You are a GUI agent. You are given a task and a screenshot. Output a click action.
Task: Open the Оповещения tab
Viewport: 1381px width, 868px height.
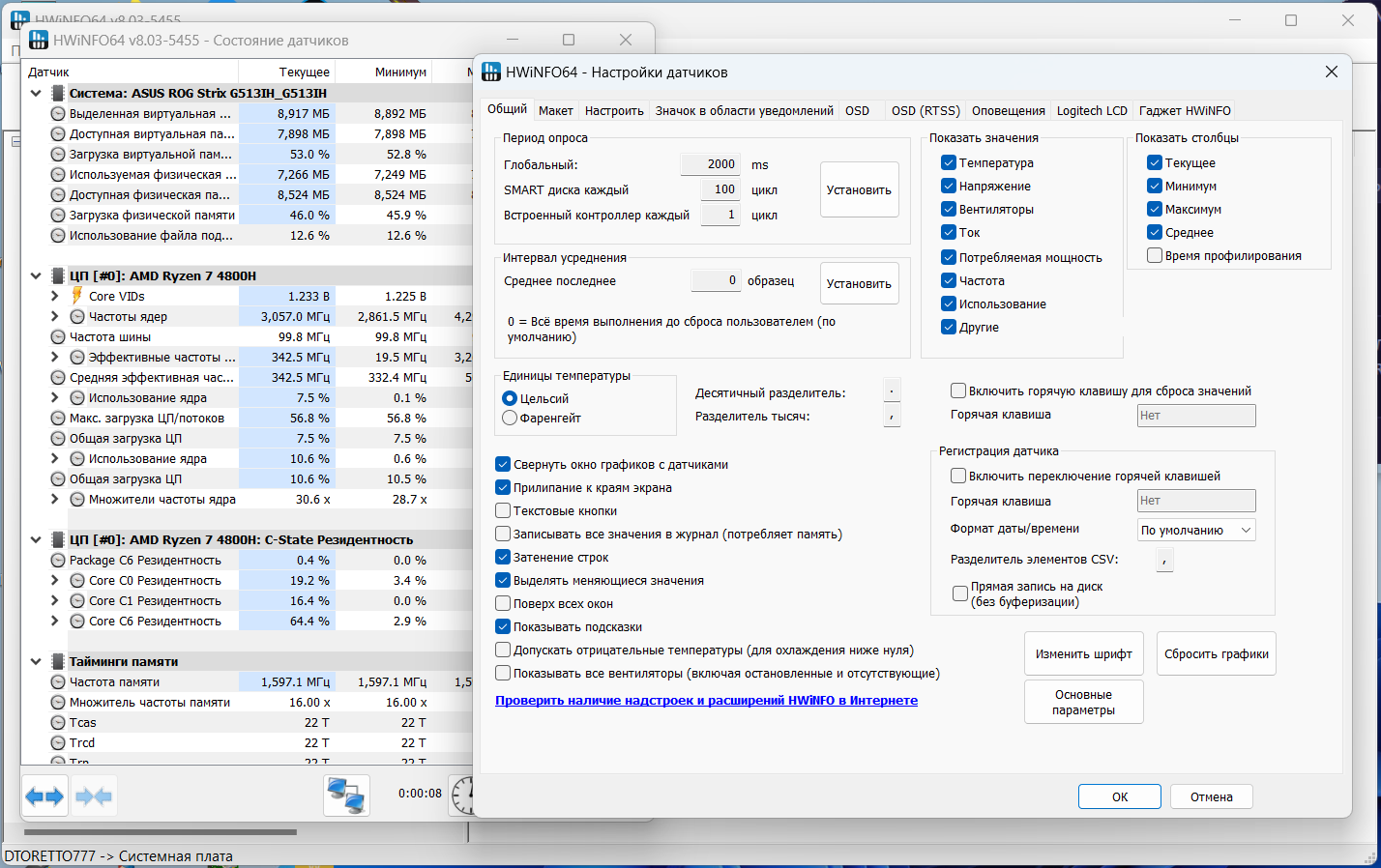[1009, 110]
